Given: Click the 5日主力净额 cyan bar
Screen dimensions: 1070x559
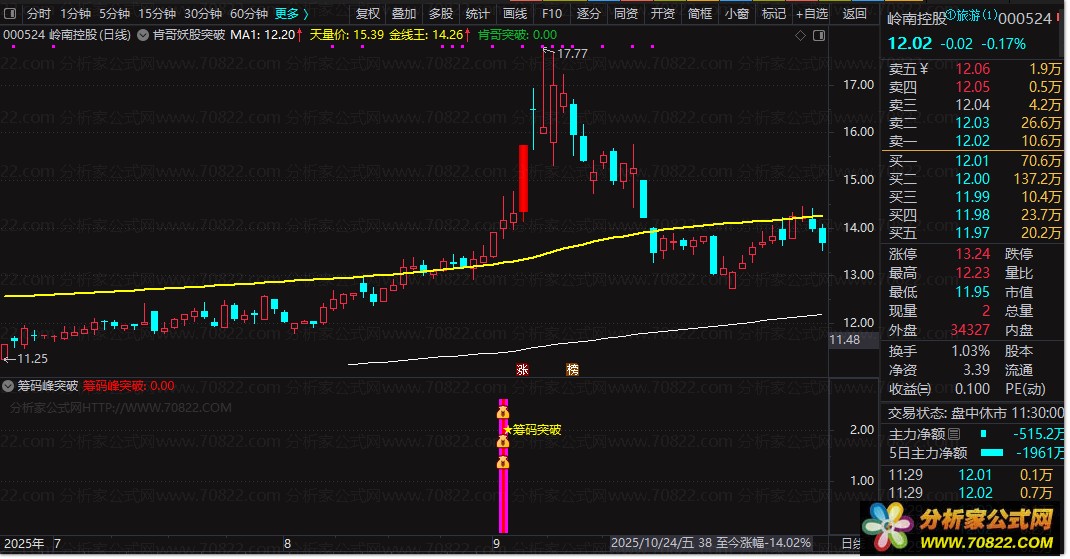Looking at the screenshot, I should pos(992,453).
